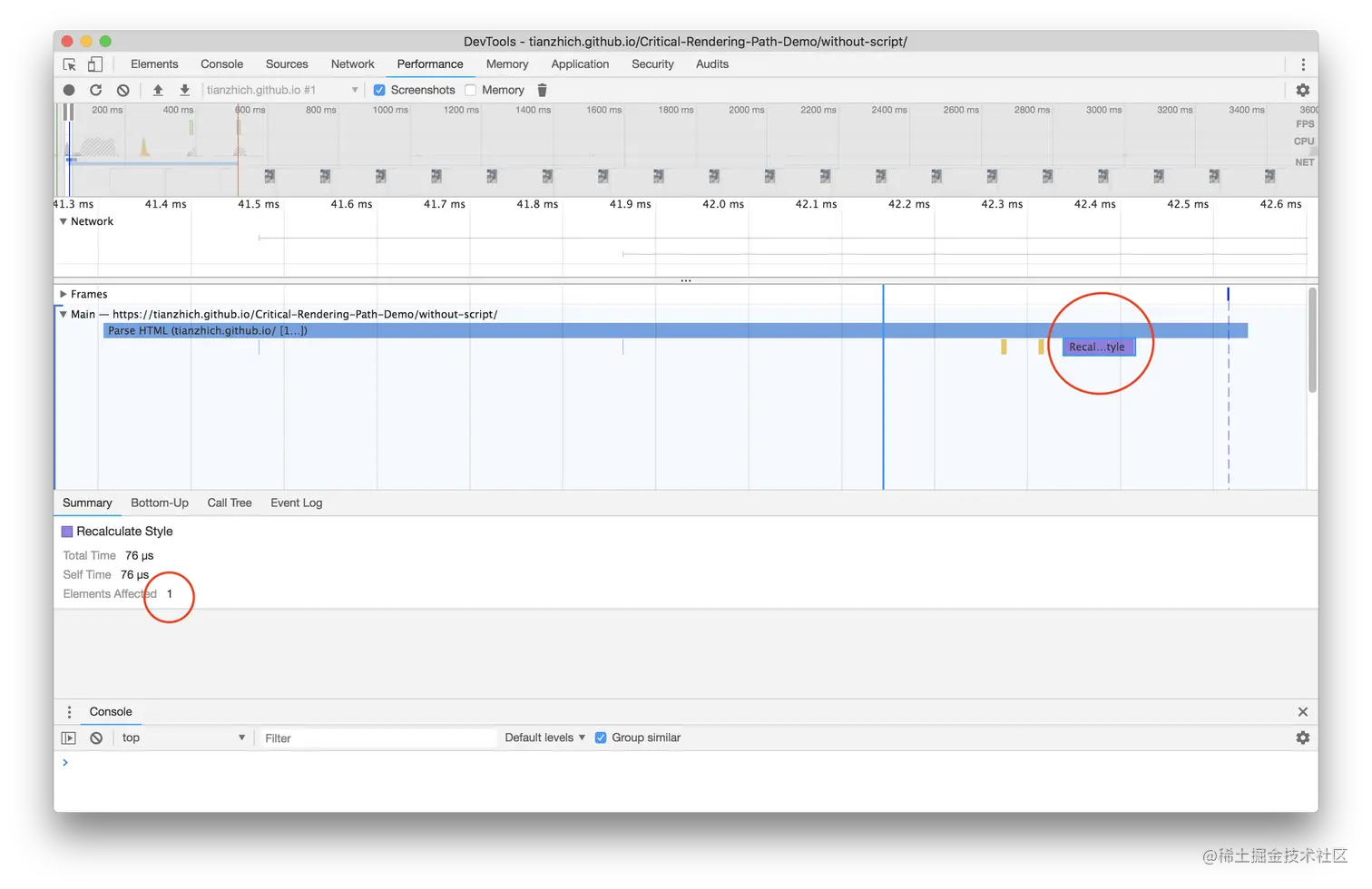Click the Recalculate Style purple color swatch
Image resolution: width=1372 pixels, height=889 pixels.
[67, 532]
